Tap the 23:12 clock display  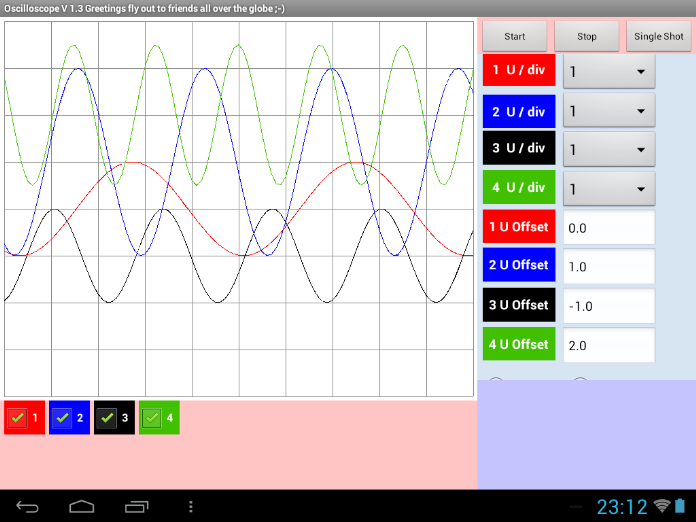[622, 506]
